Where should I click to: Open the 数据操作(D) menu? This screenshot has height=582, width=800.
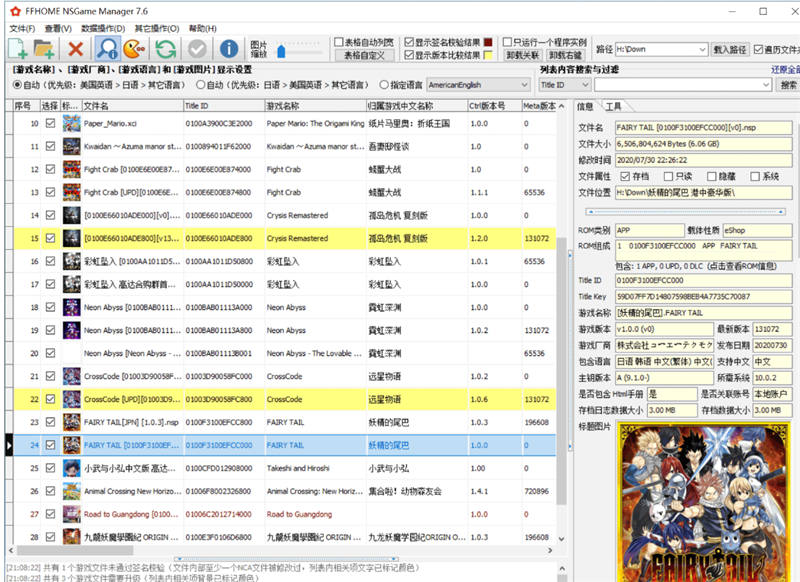click(103, 29)
